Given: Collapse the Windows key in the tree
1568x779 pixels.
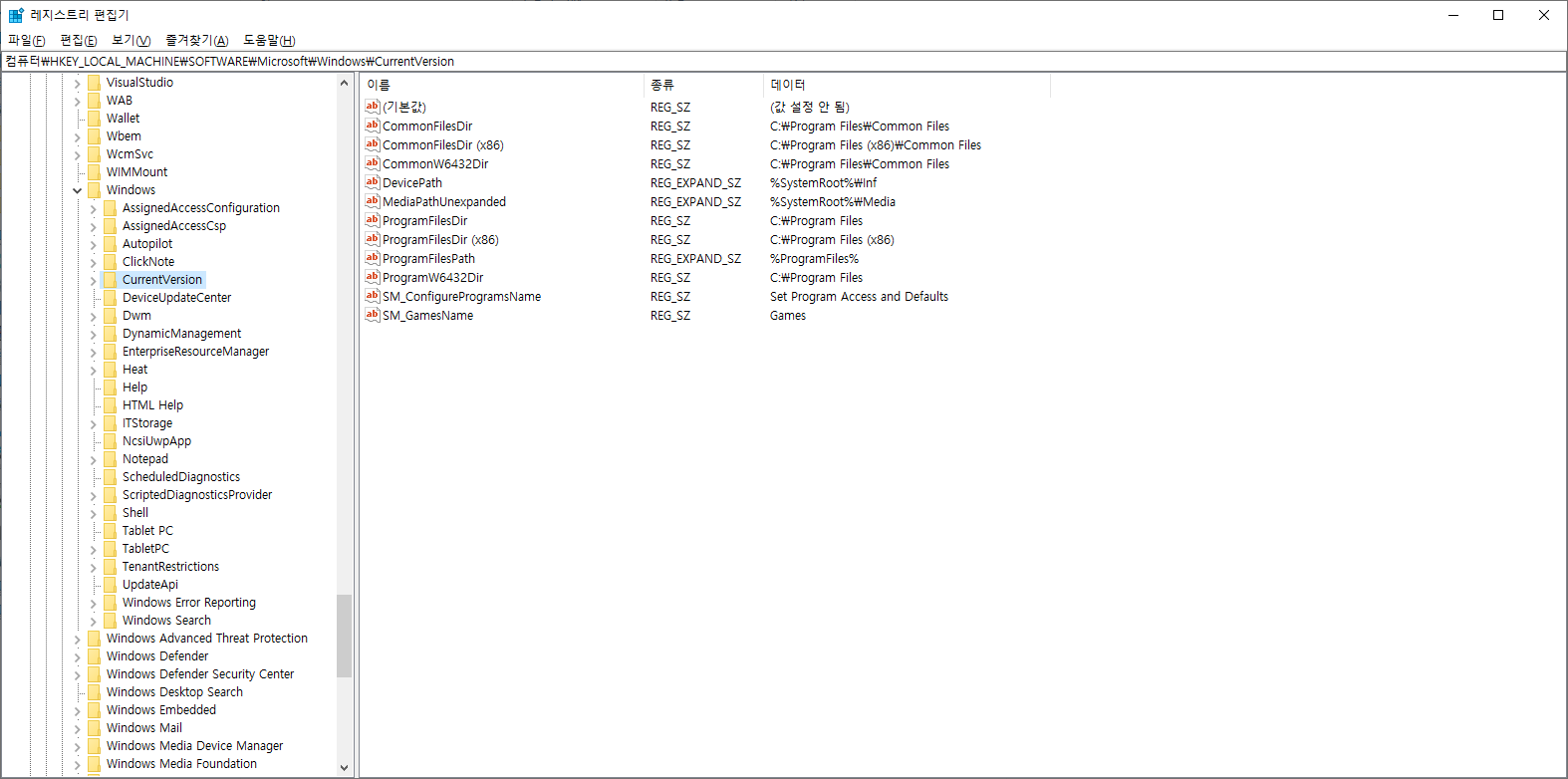Looking at the screenshot, I should (78, 190).
